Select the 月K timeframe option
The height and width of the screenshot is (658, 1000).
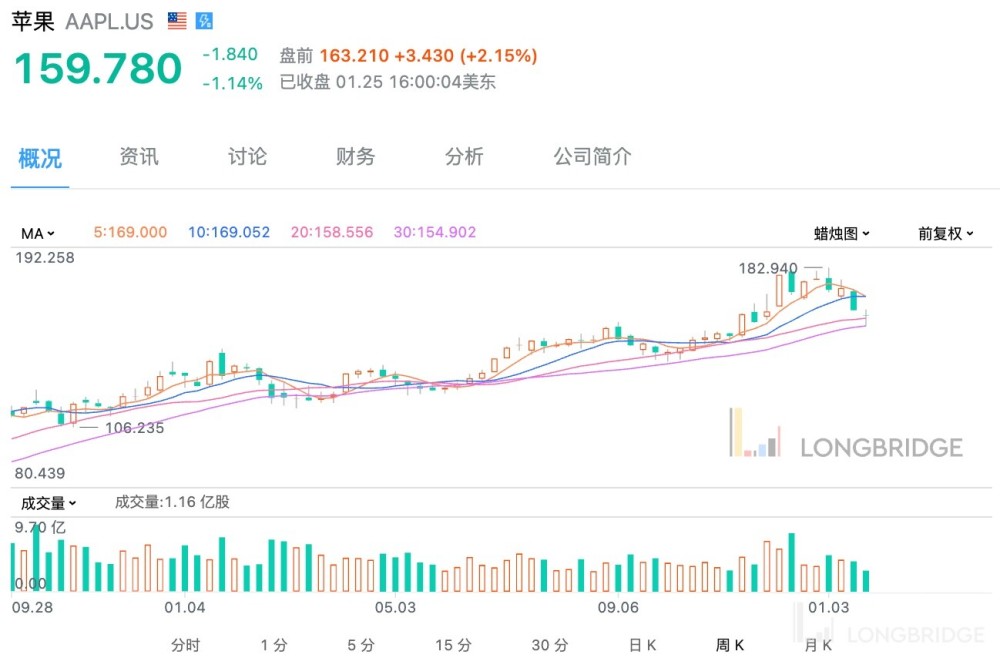point(819,645)
